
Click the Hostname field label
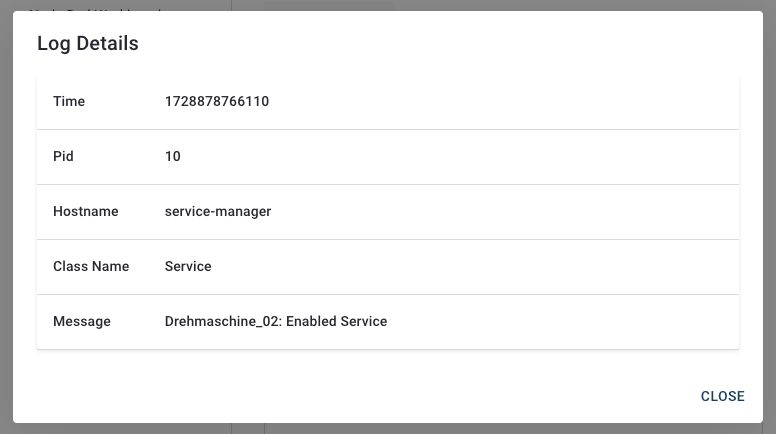point(85,212)
